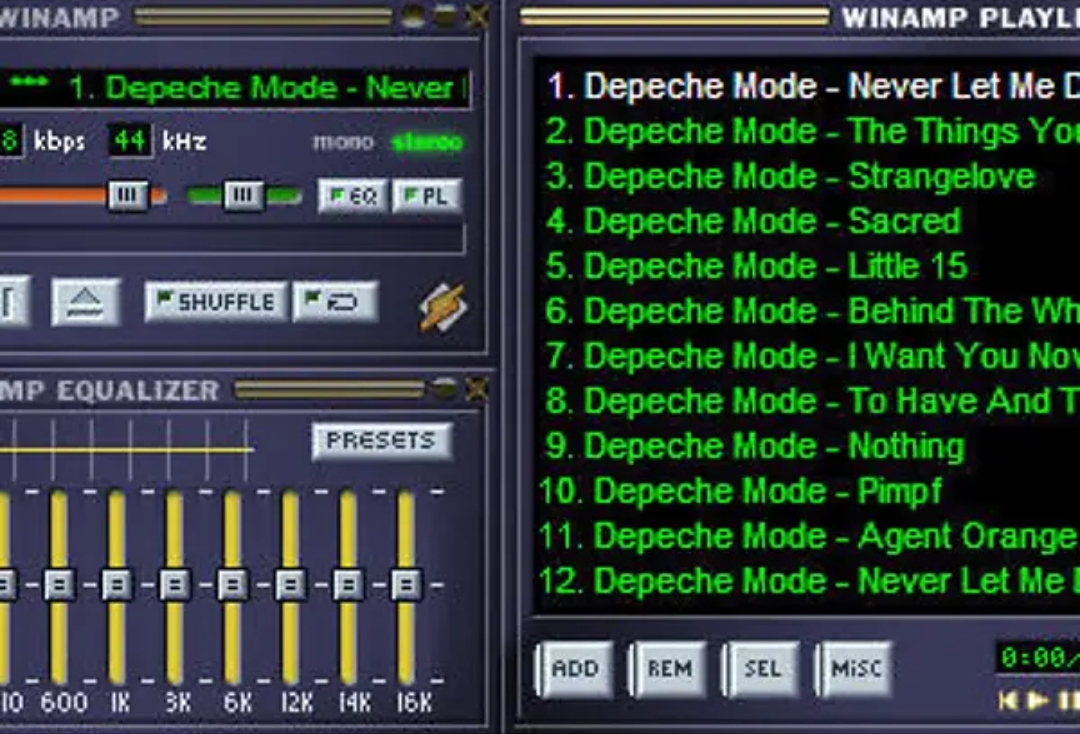Click the equalizer frequency response graph
1080x734 pixels.
(127, 449)
